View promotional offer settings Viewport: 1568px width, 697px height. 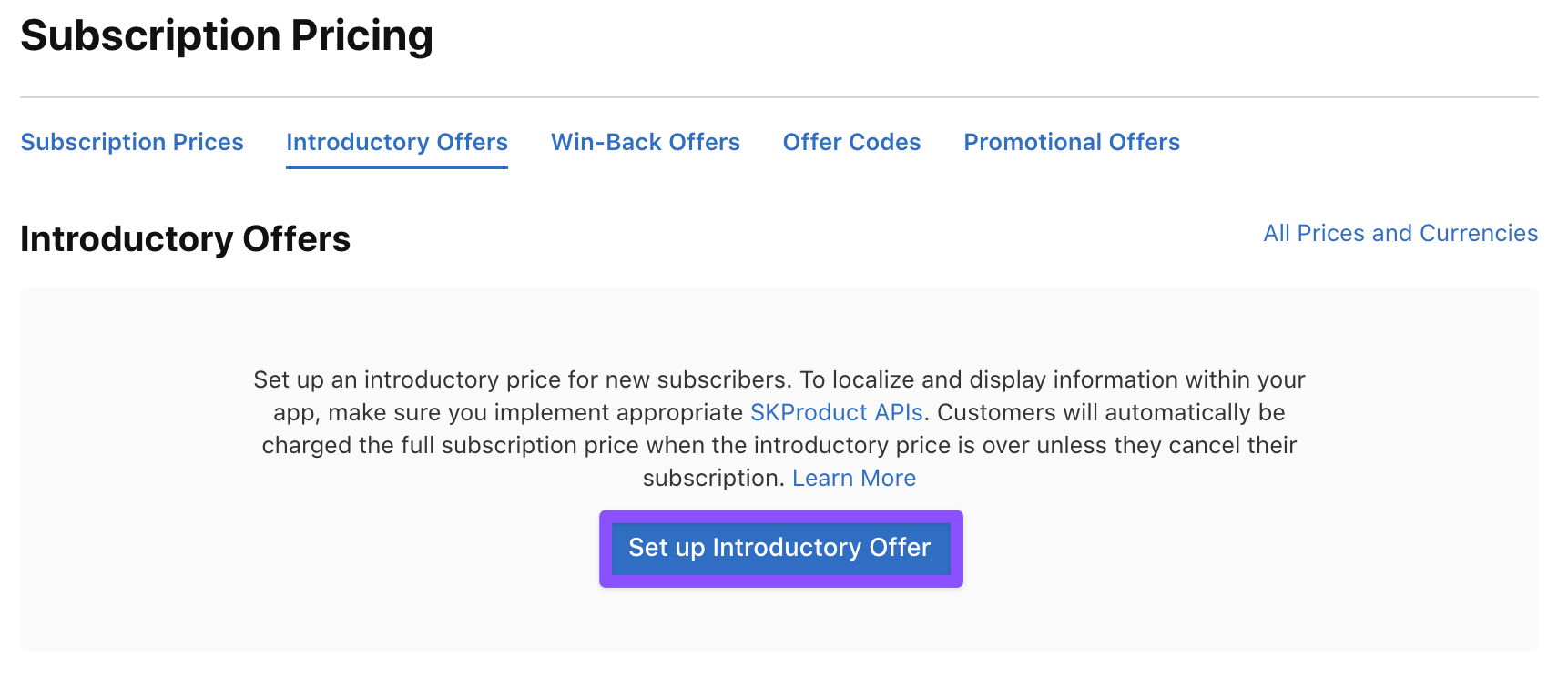click(x=1072, y=142)
